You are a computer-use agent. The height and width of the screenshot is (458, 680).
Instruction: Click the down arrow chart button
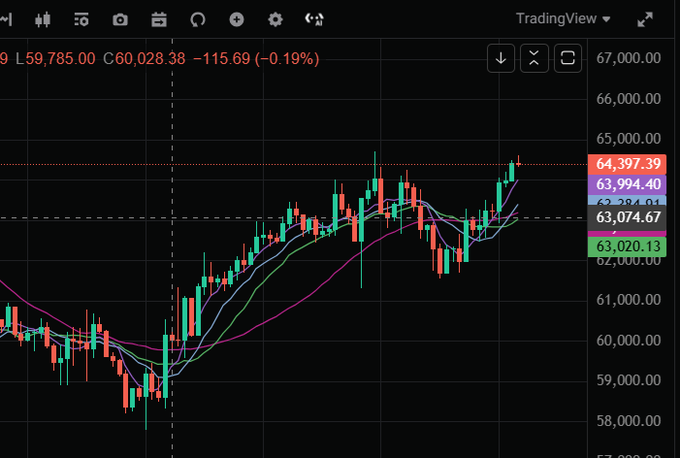(x=501, y=58)
